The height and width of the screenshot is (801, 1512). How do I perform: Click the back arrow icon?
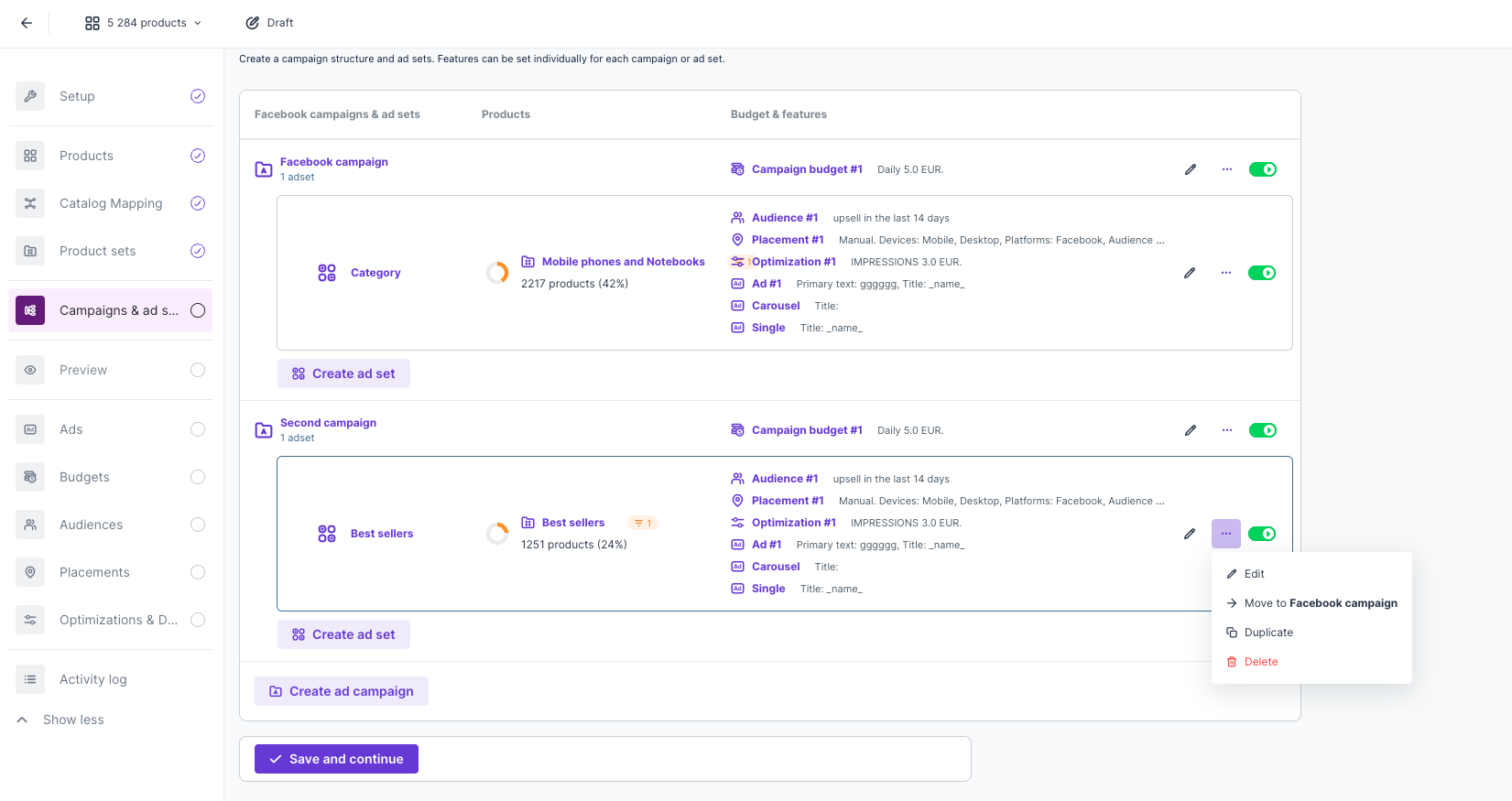tap(27, 23)
